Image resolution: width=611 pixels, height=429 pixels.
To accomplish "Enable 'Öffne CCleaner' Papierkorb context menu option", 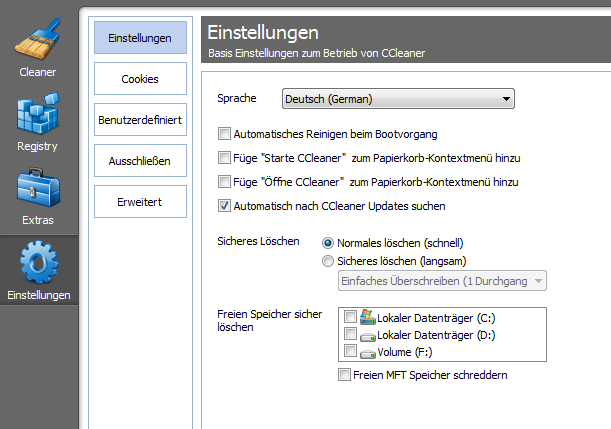I will pos(224,182).
